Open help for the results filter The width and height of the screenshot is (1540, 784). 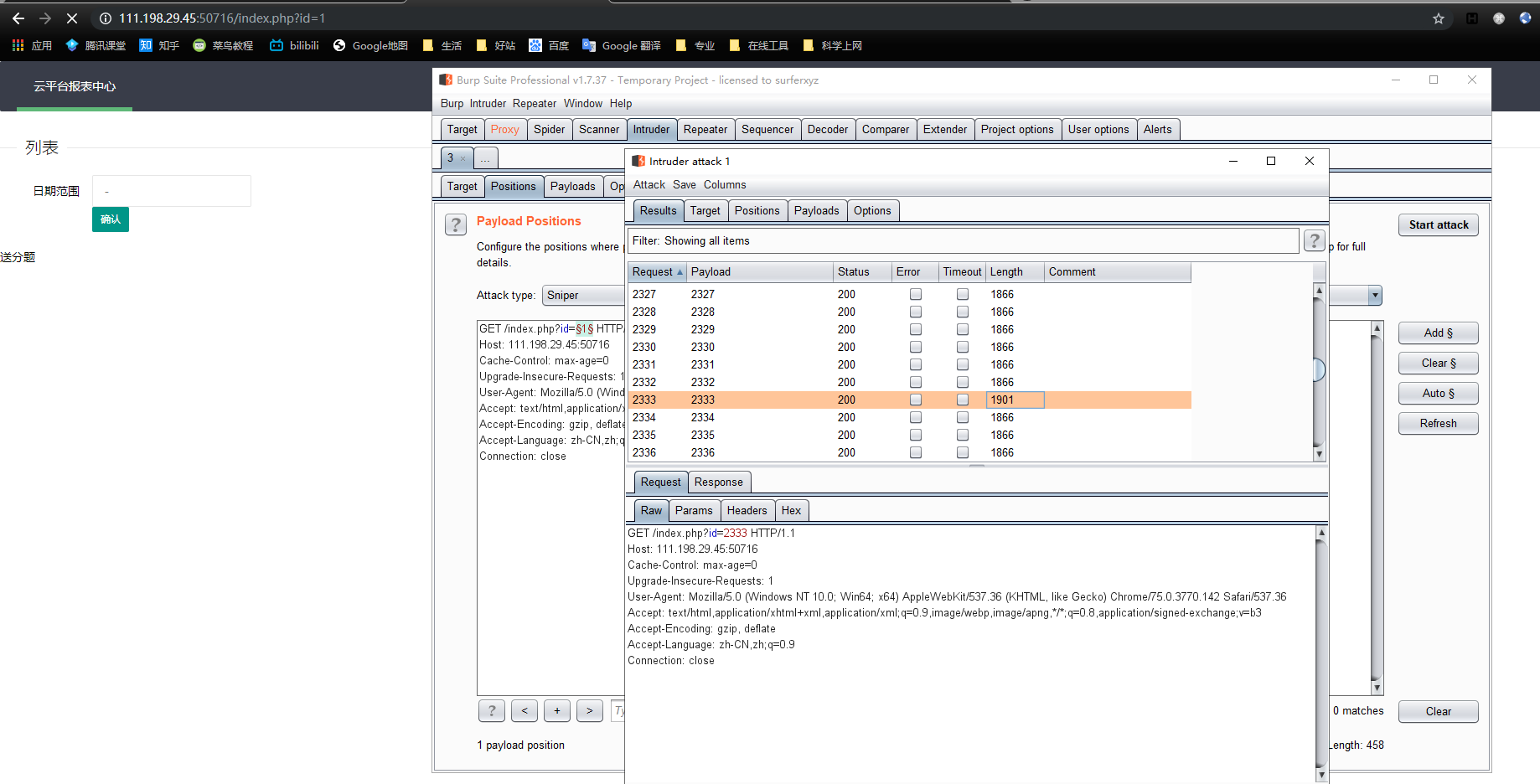click(1315, 240)
